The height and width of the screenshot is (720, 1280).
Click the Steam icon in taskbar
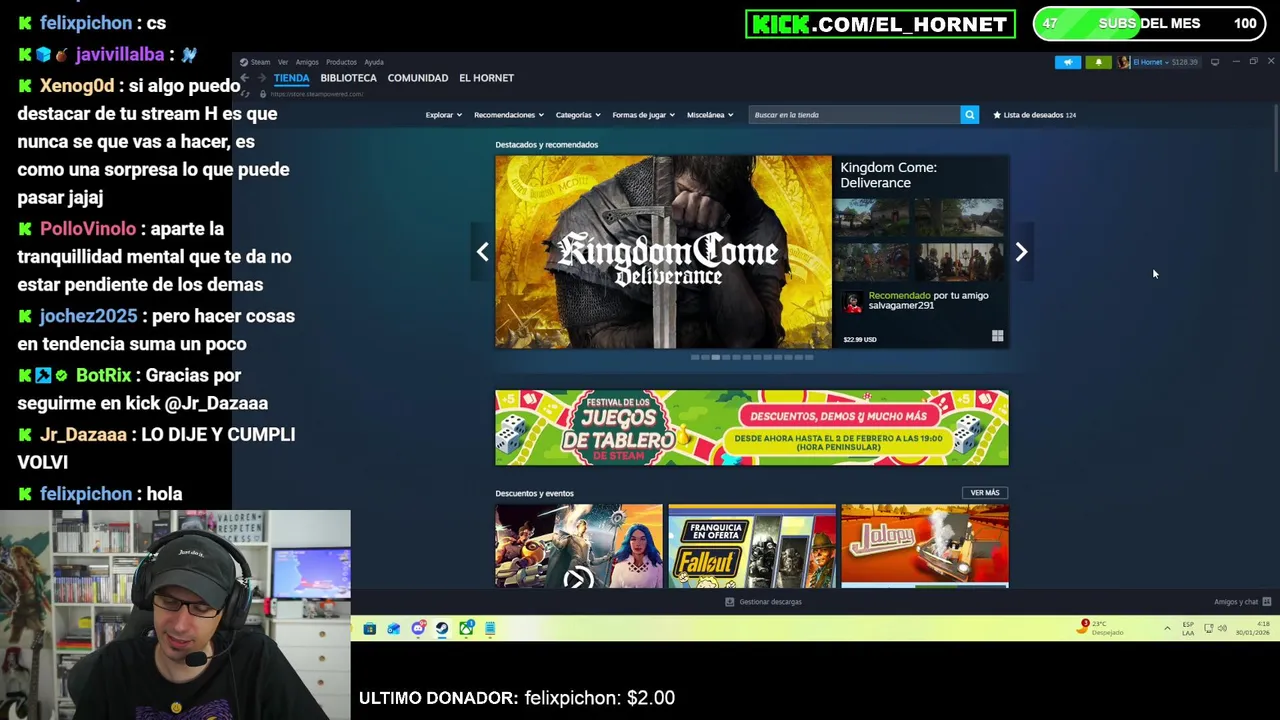(x=442, y=628)
